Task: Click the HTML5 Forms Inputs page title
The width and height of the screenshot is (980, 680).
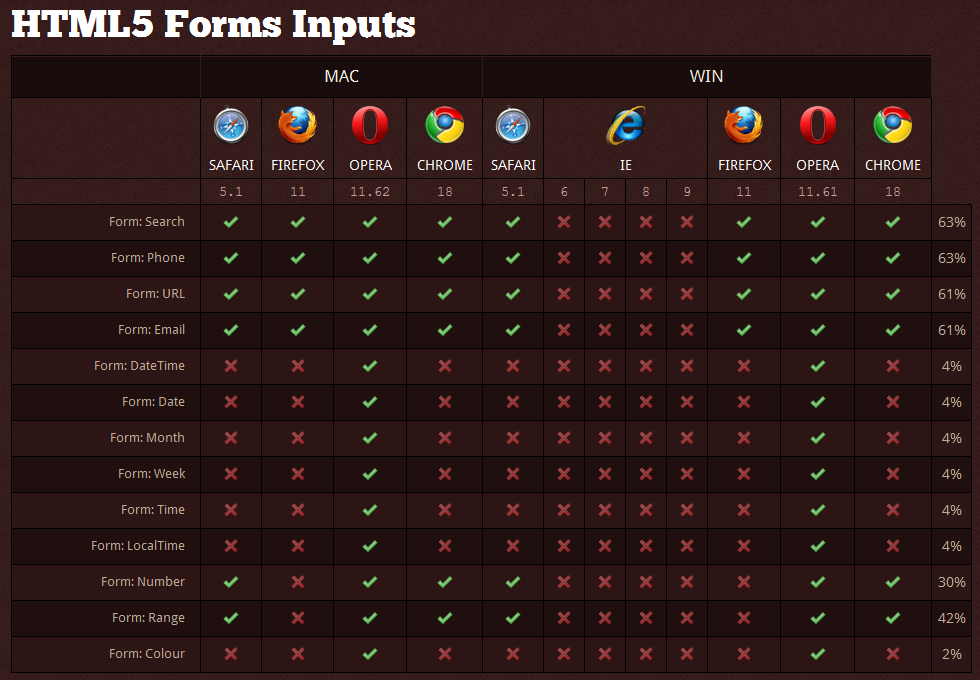Action: pyautogui.click(x=213, y=25)
